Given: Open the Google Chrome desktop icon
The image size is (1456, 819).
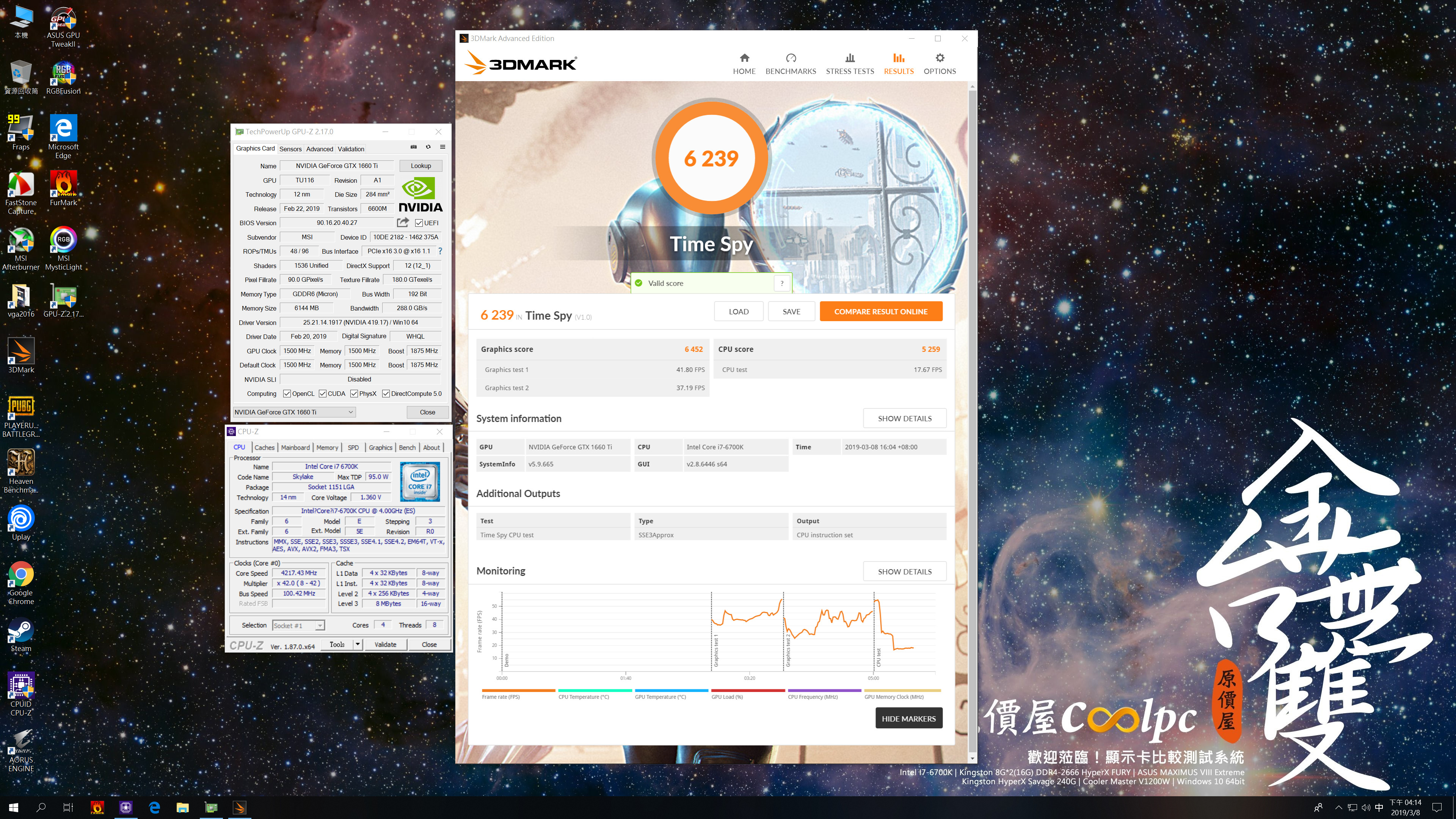Looking at the screenshot, I should tap(21, 583).
